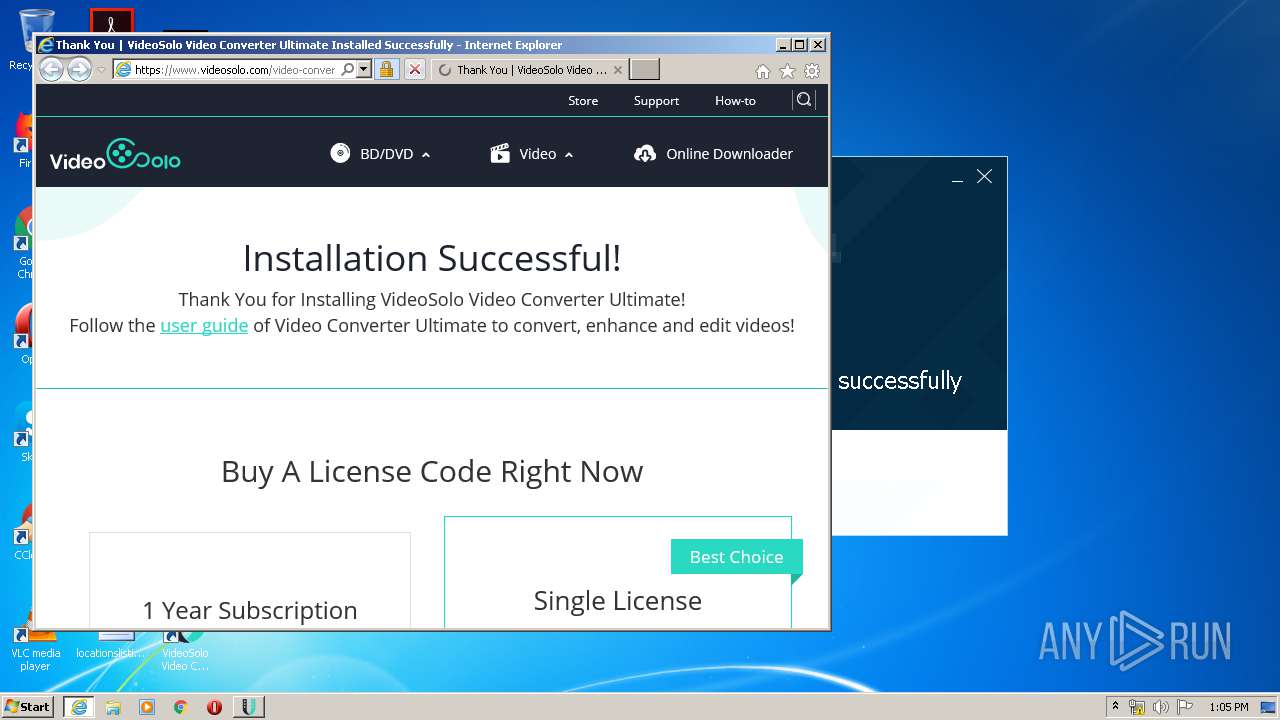Open the security lock report icon
This screenshot has width=1280, height=720.
(x=387, y=70)
